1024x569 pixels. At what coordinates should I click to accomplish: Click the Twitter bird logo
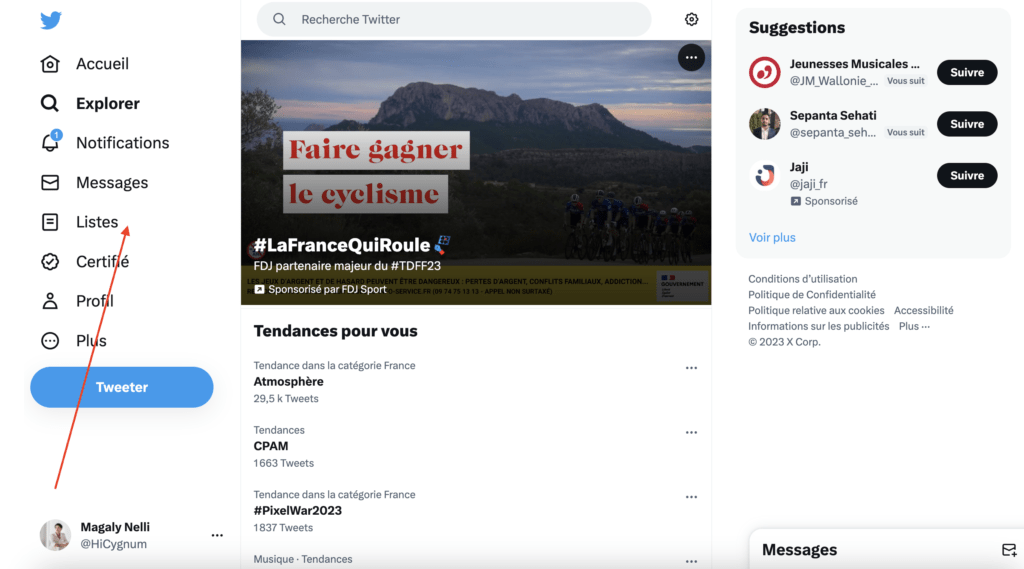tap(50, 20)
